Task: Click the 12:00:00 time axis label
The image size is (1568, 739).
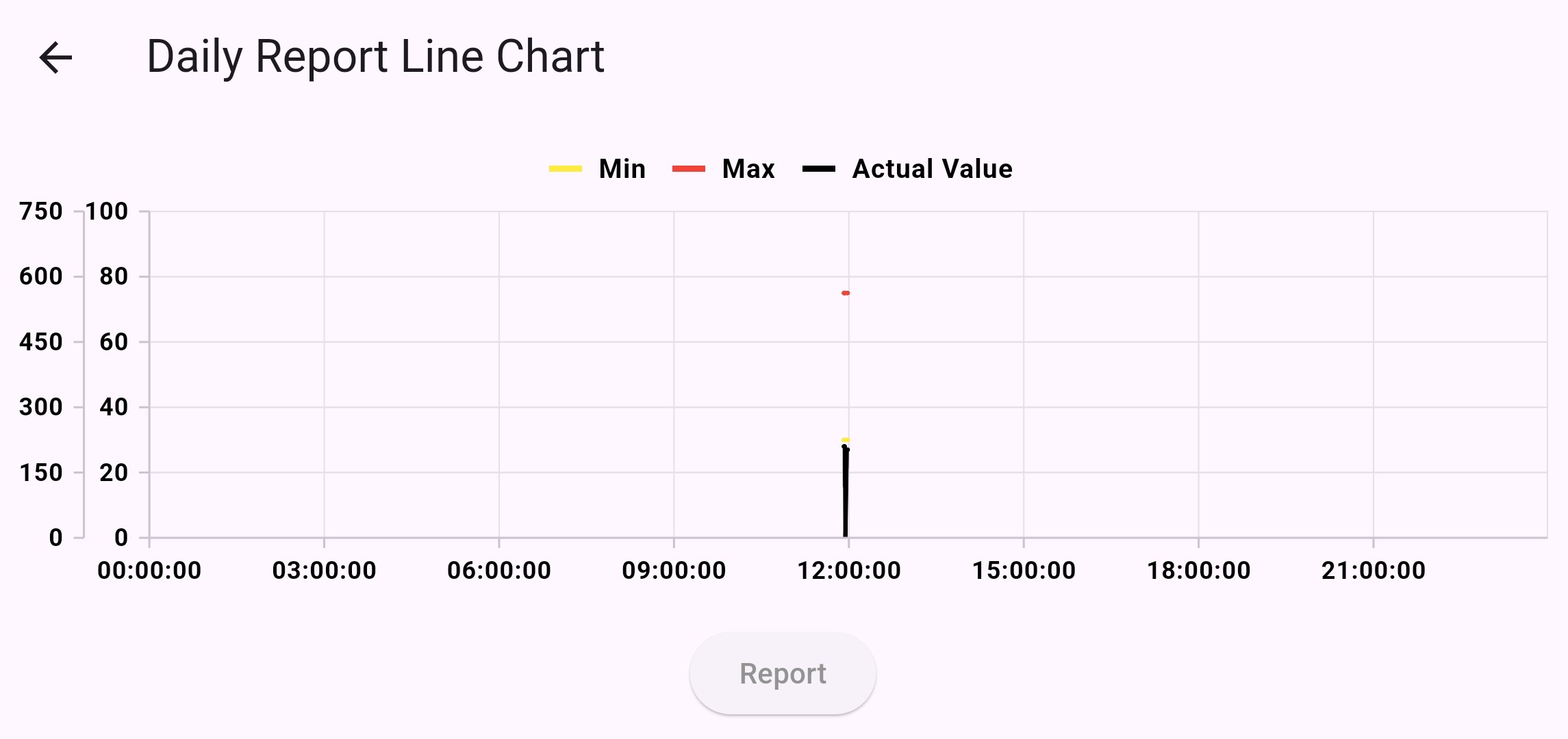Action: coord(849,571)
